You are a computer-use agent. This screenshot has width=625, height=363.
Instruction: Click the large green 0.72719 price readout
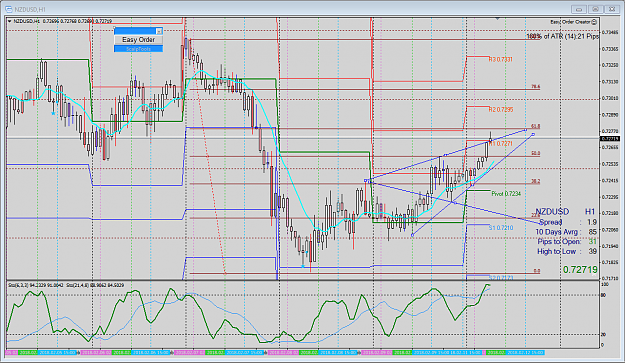click(x=580, y=270)
